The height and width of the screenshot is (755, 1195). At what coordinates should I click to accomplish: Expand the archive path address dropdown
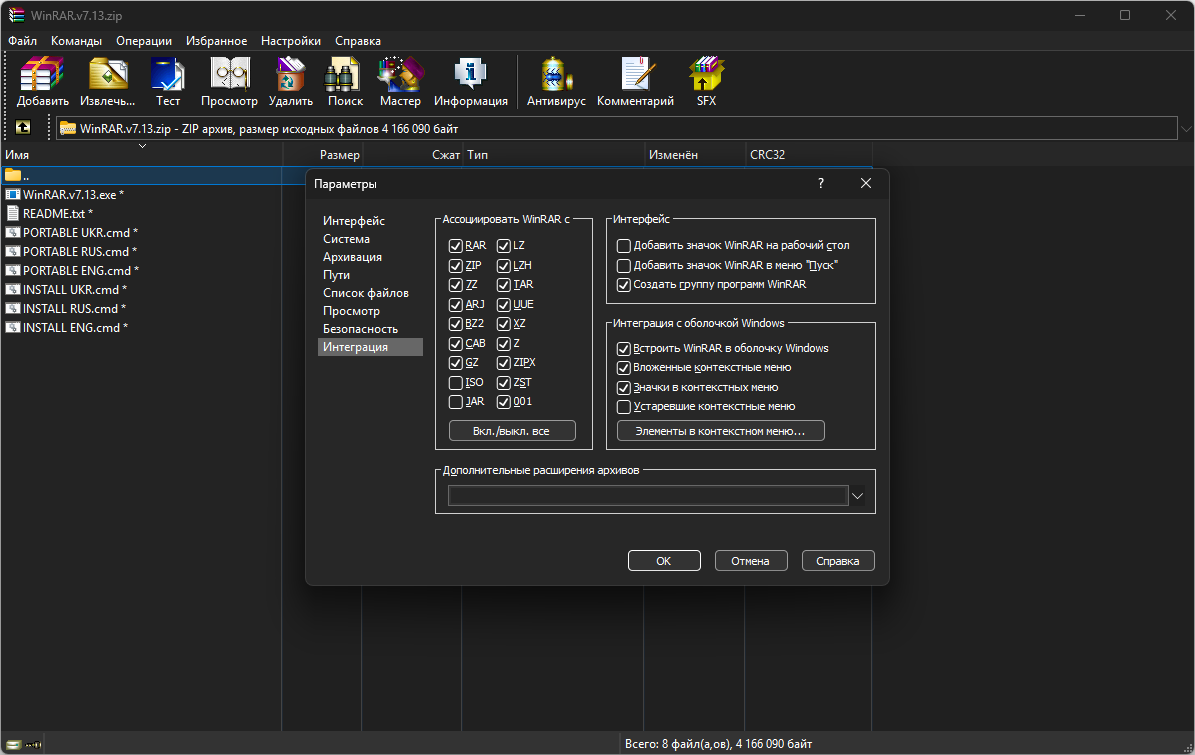point(1186,128)
